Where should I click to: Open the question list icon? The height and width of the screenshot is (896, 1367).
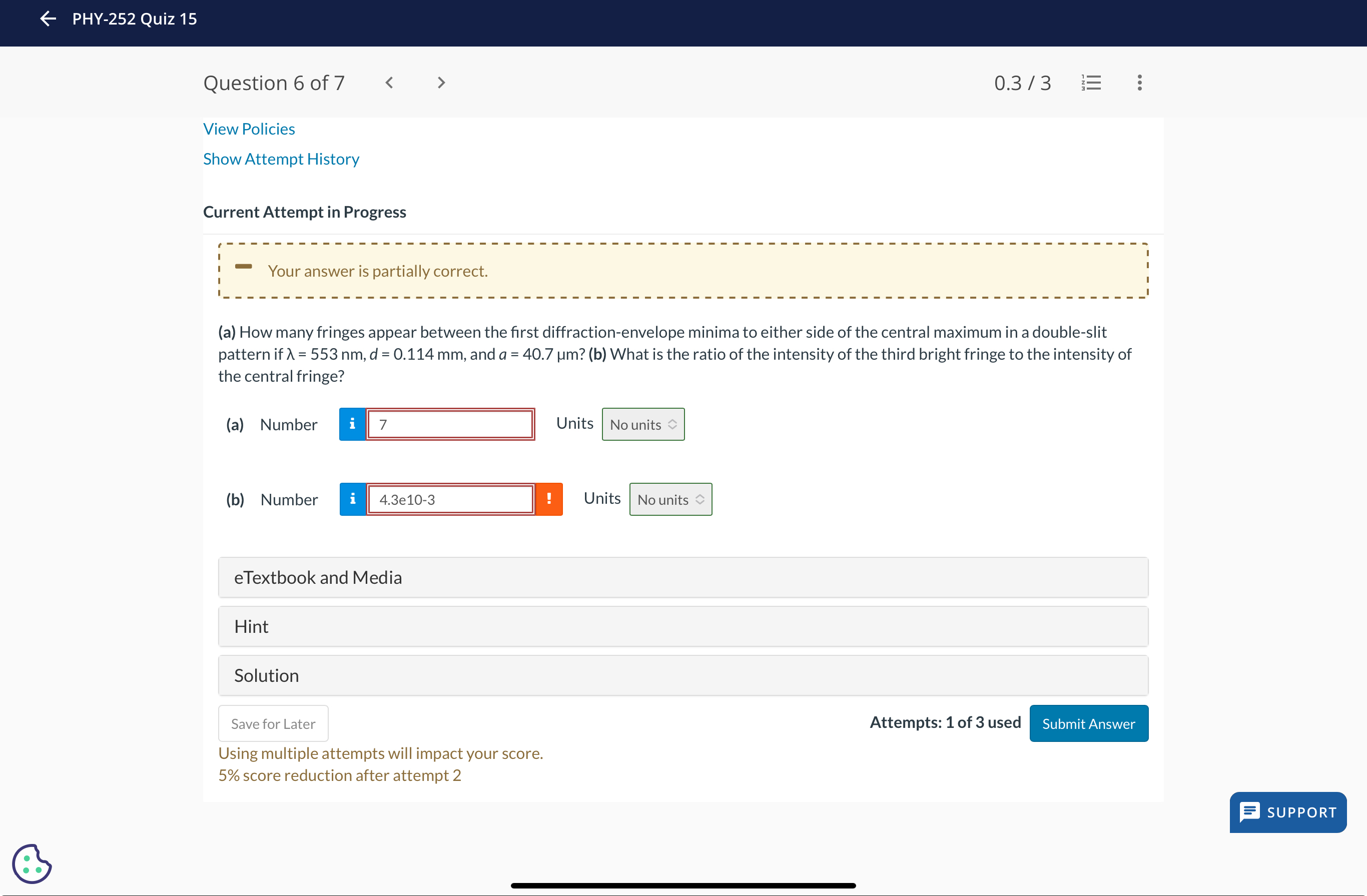point(1091,83)
